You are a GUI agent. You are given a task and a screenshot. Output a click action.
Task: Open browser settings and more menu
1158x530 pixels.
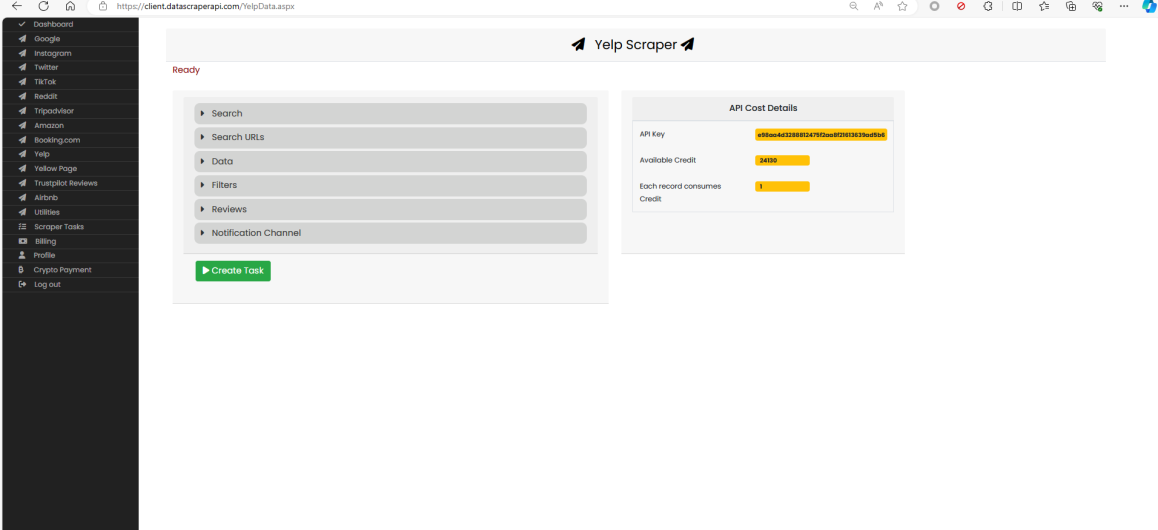click(x=1124, y=6)
